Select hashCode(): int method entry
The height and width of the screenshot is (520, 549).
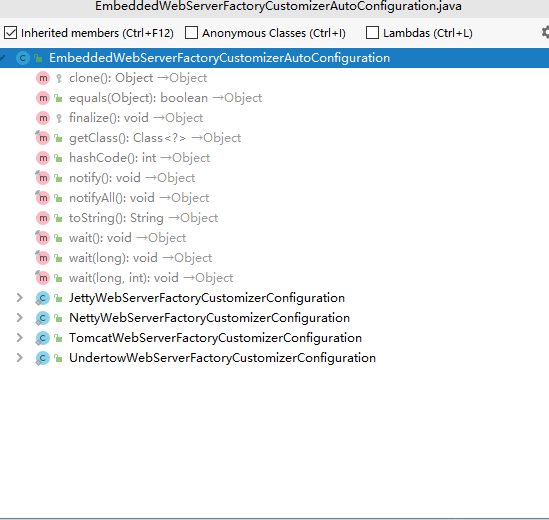139,158
